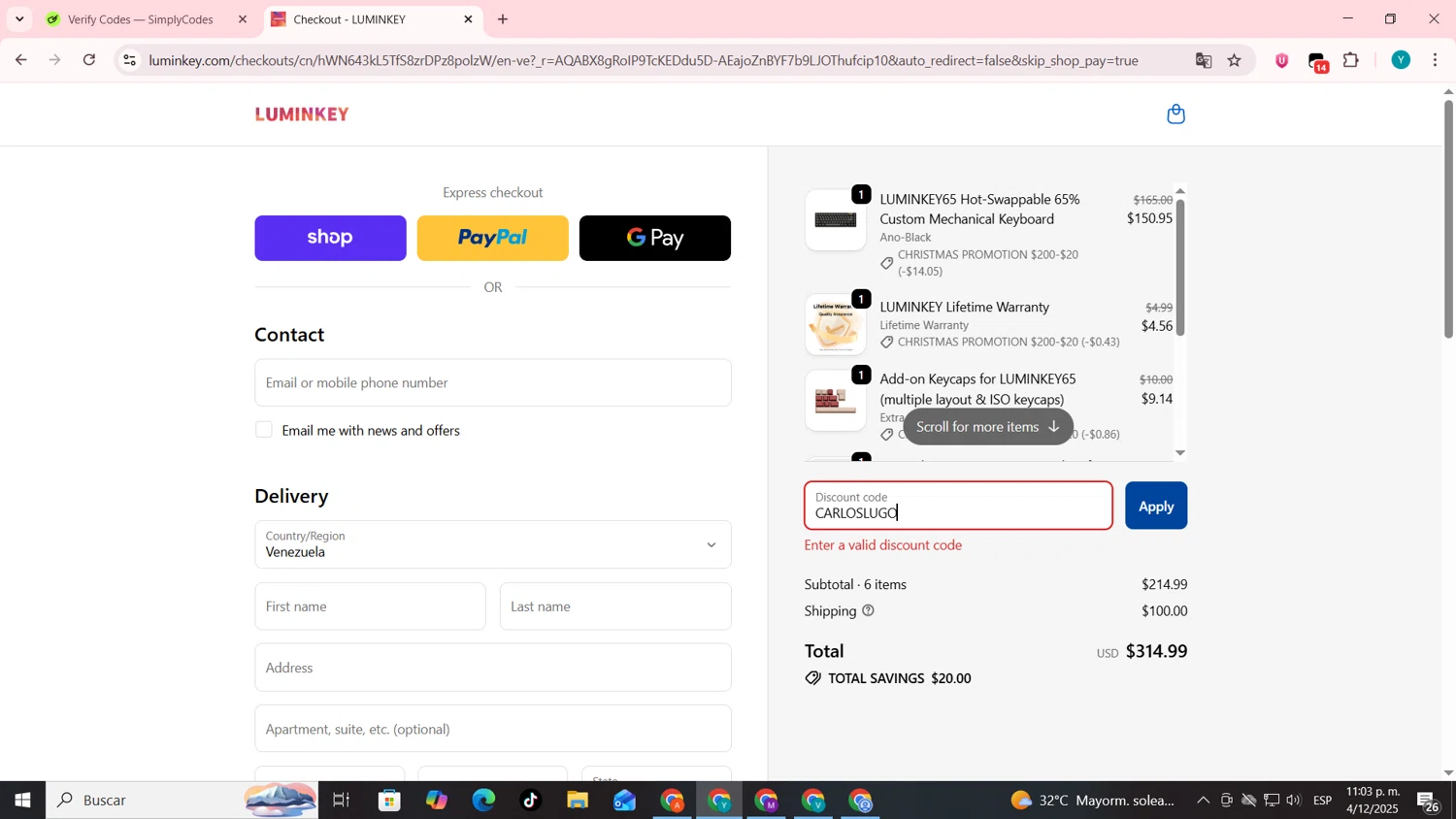Open Task View on the taskbar
The width and height of the screenshot is (1456, 819).
pyautogui.click(x=341, y=801)
